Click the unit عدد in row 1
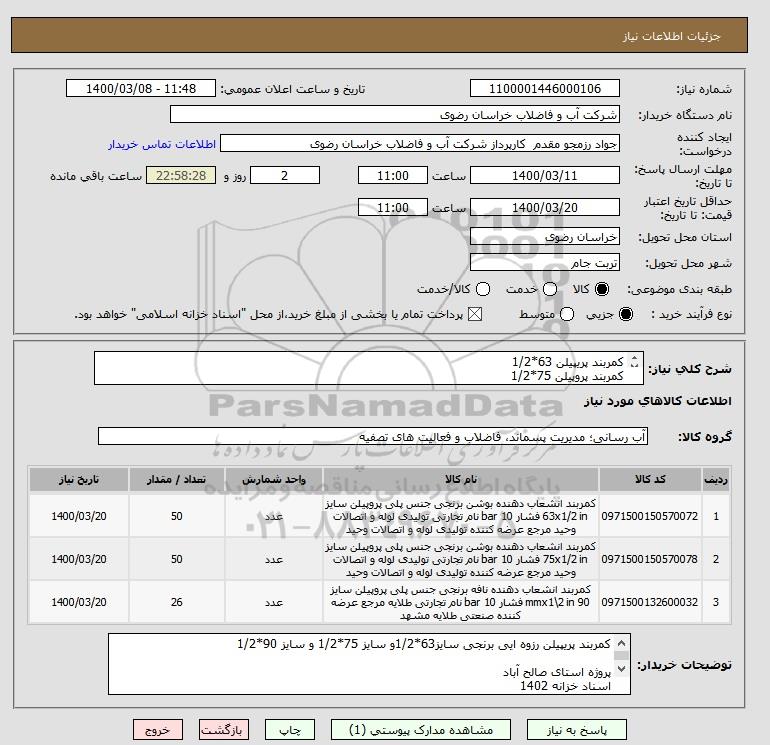This screenshot has height=745, width=770. (x=274, y=516)
